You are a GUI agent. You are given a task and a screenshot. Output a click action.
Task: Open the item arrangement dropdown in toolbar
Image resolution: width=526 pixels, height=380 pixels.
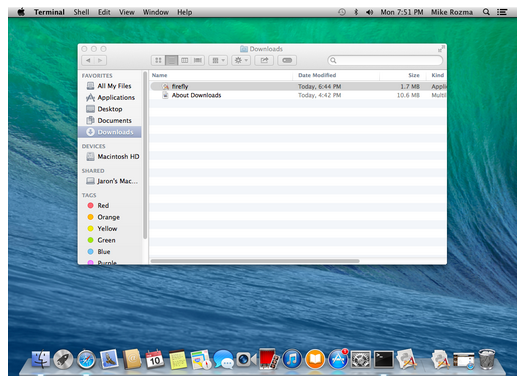tap(218, 60)
